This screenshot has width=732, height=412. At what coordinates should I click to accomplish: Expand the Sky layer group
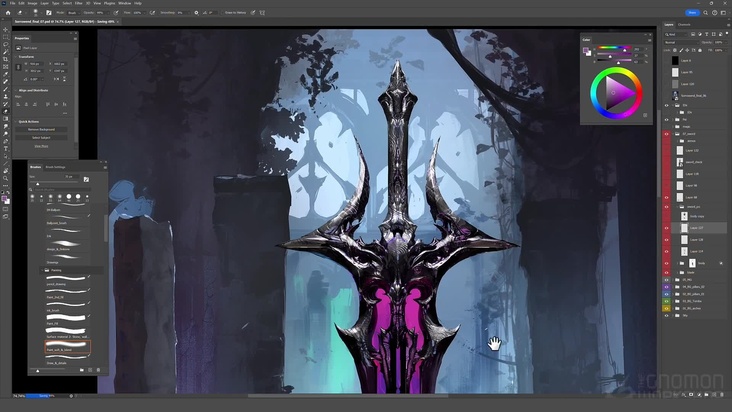pos(673,315)
